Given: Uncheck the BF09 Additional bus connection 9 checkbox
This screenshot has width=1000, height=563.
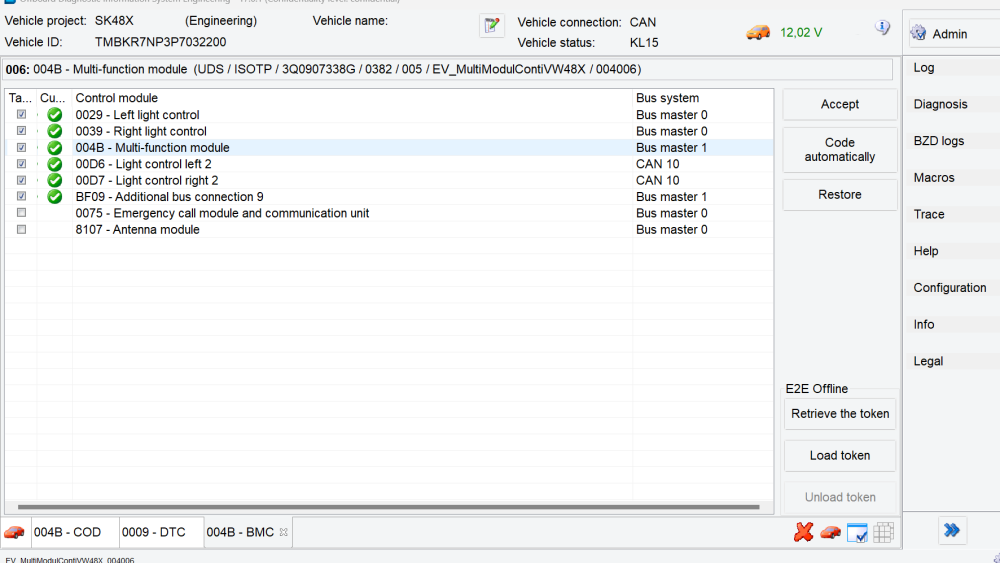Looking at the screenshot, I should coord(22,196).
